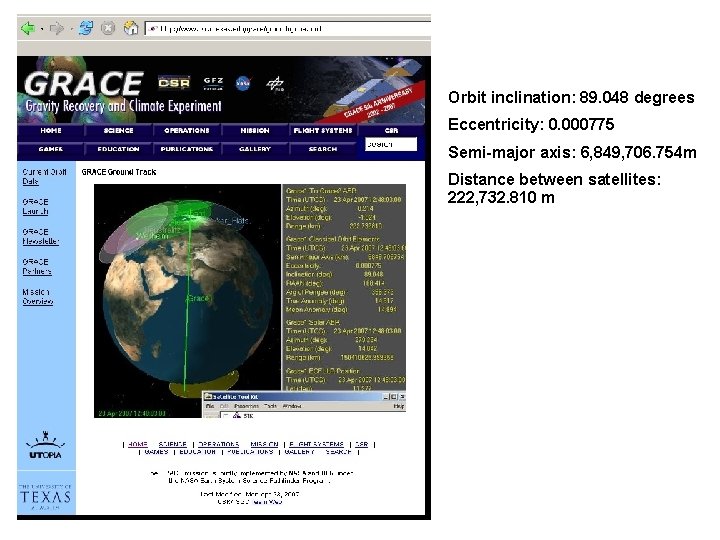Click the footer MISSION link

264,444
